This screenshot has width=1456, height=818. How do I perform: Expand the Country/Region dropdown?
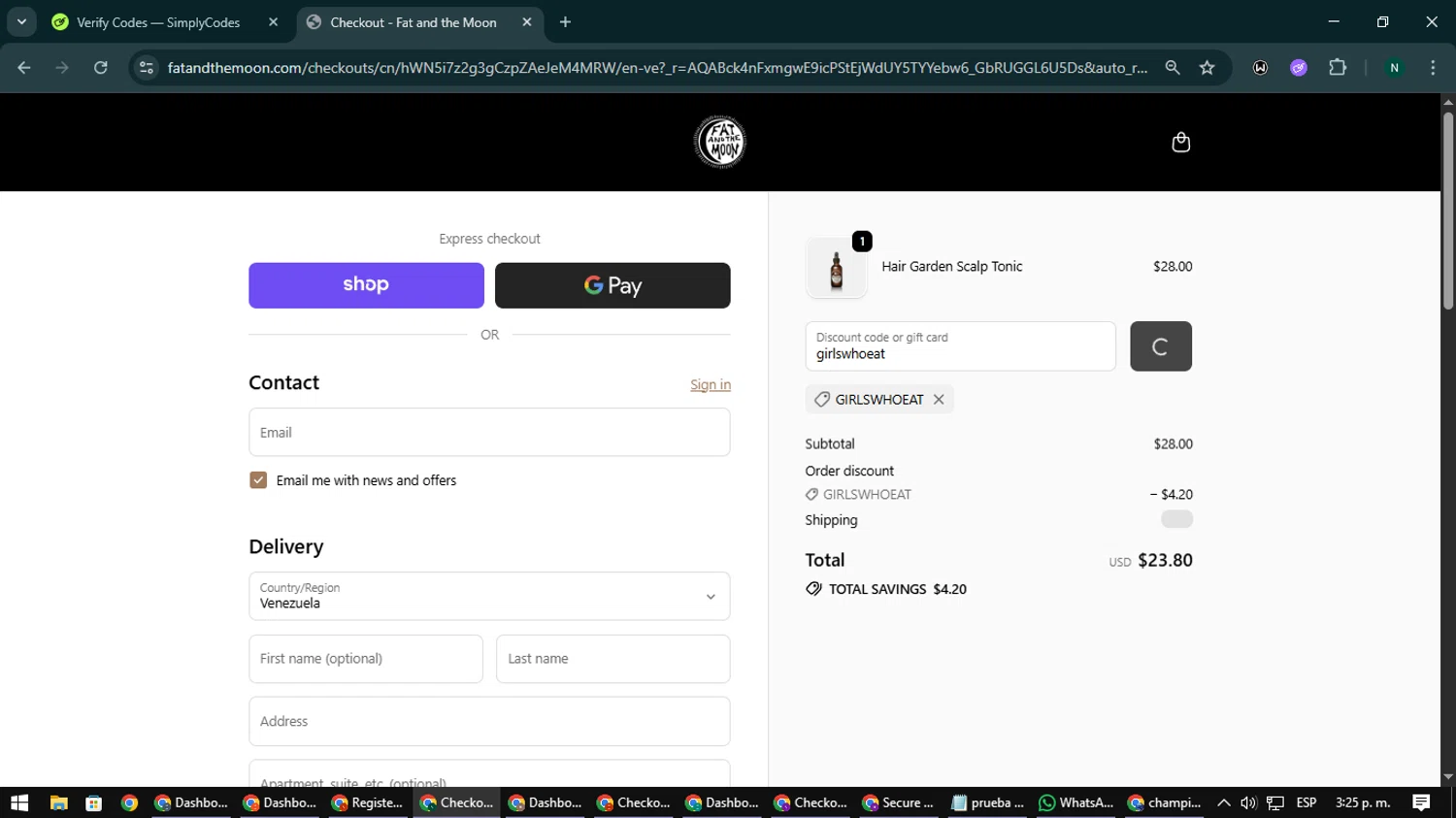click(x=489, y=596)
